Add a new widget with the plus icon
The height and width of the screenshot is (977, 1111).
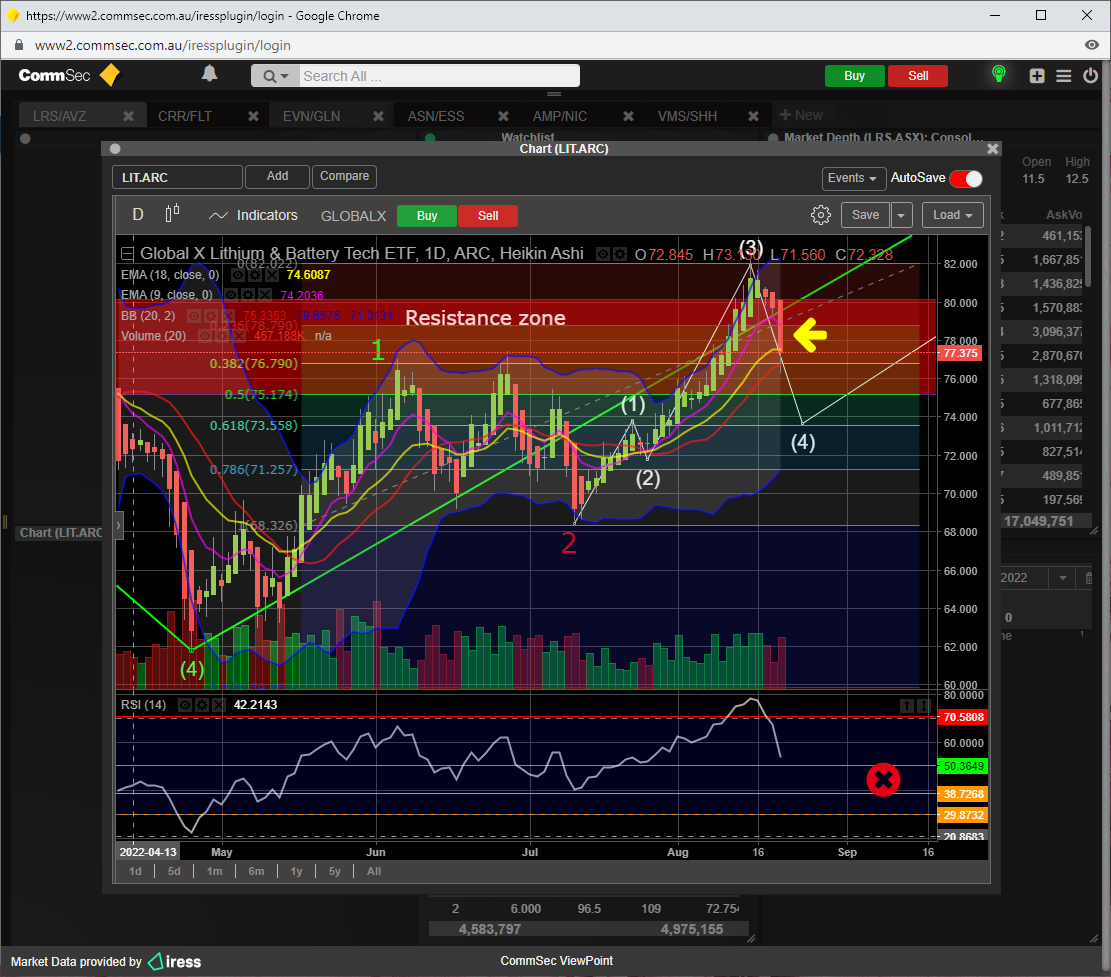coord(1037,76)
